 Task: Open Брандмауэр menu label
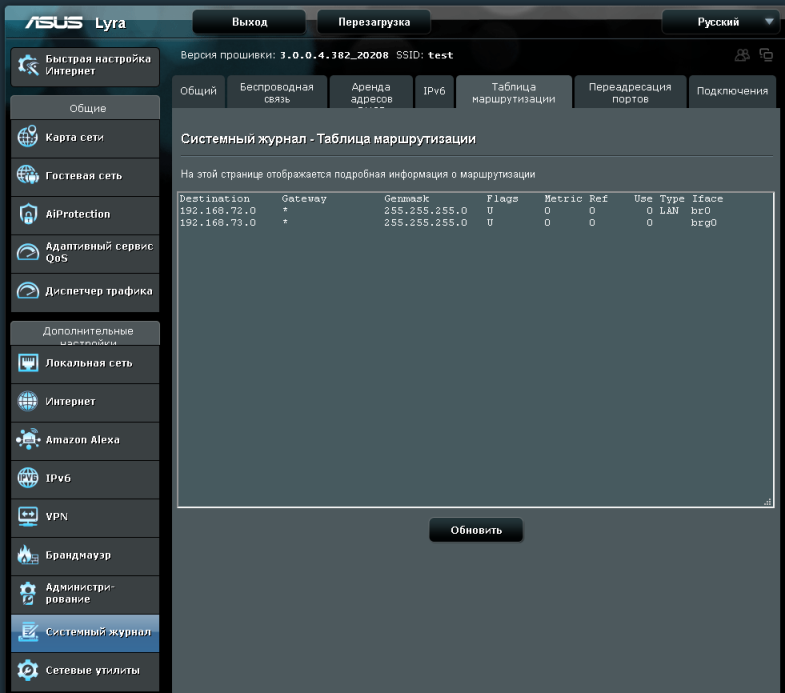78,555
